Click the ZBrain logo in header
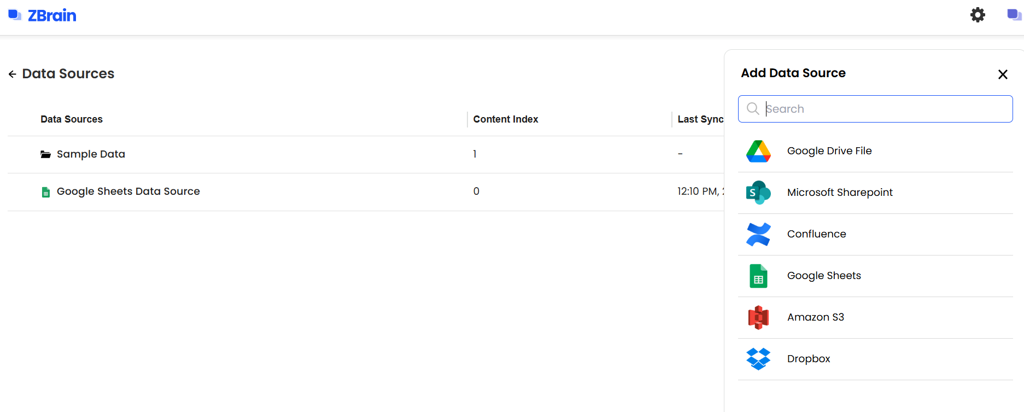This screenshot has height=412, width=1024. coord(43,15)
